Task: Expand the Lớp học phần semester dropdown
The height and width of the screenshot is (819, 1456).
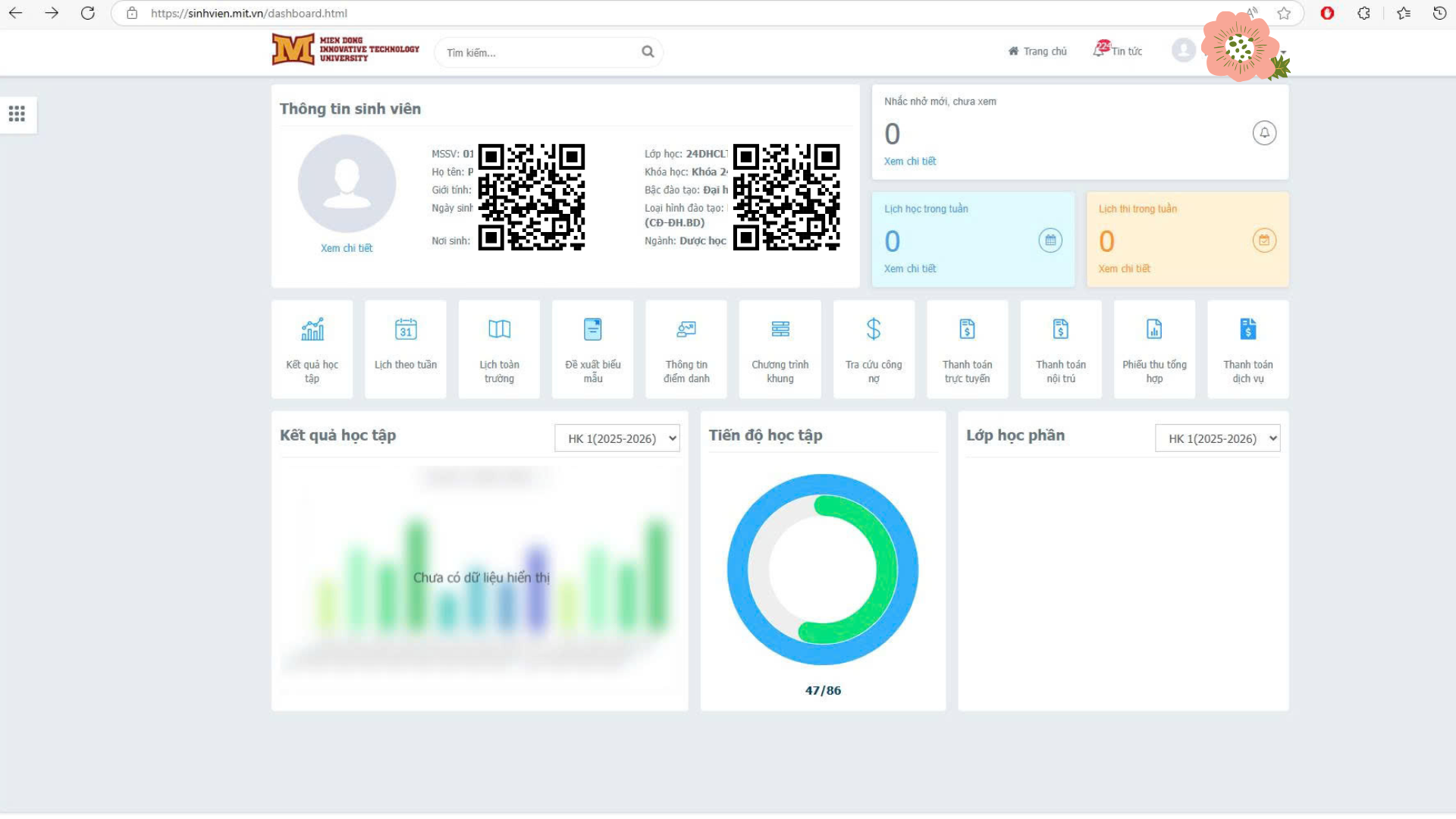Action: coord(1218,438)
